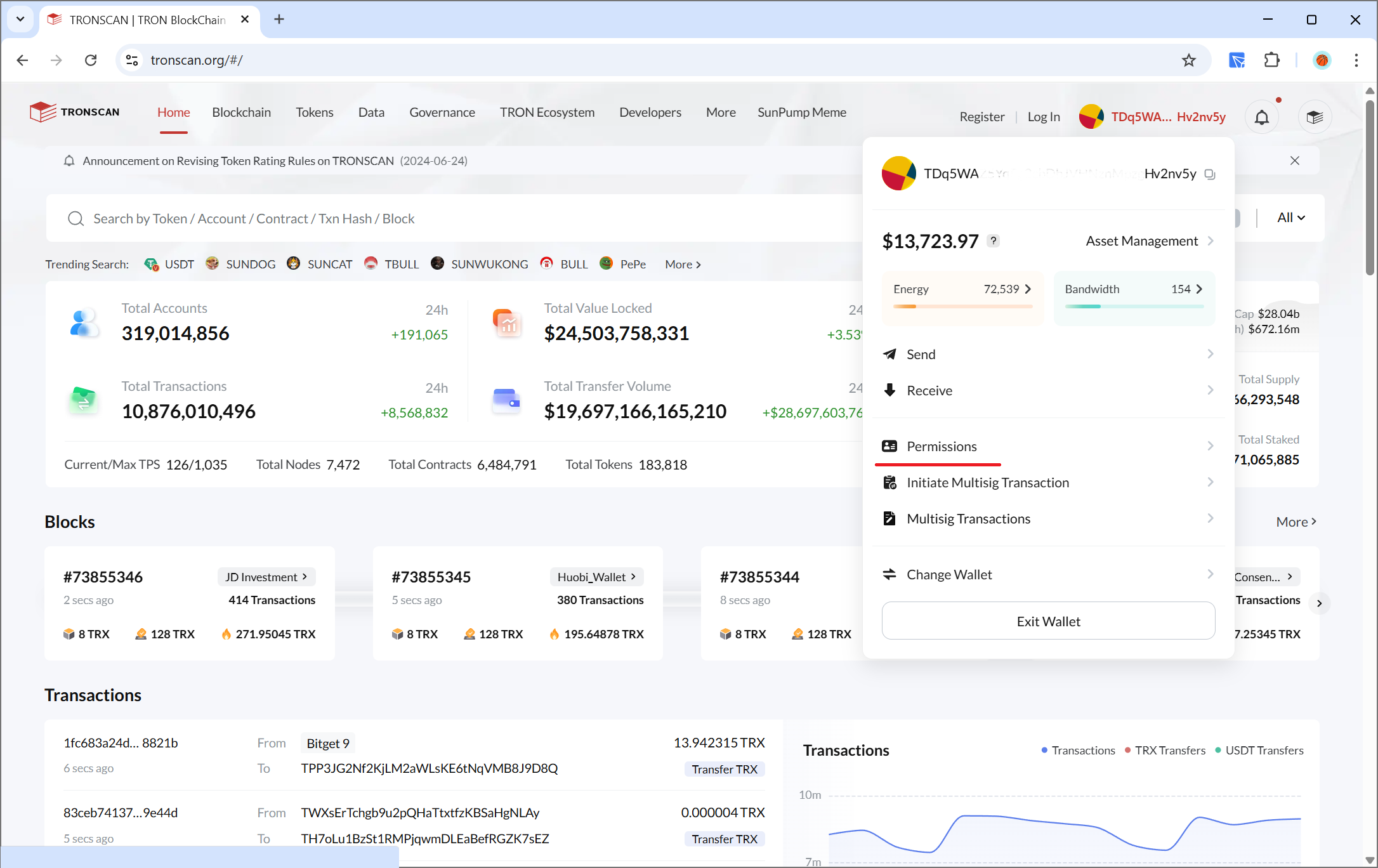Click the PePe trending token
This screenshot has width=1378, height=868.
(622, 265)
